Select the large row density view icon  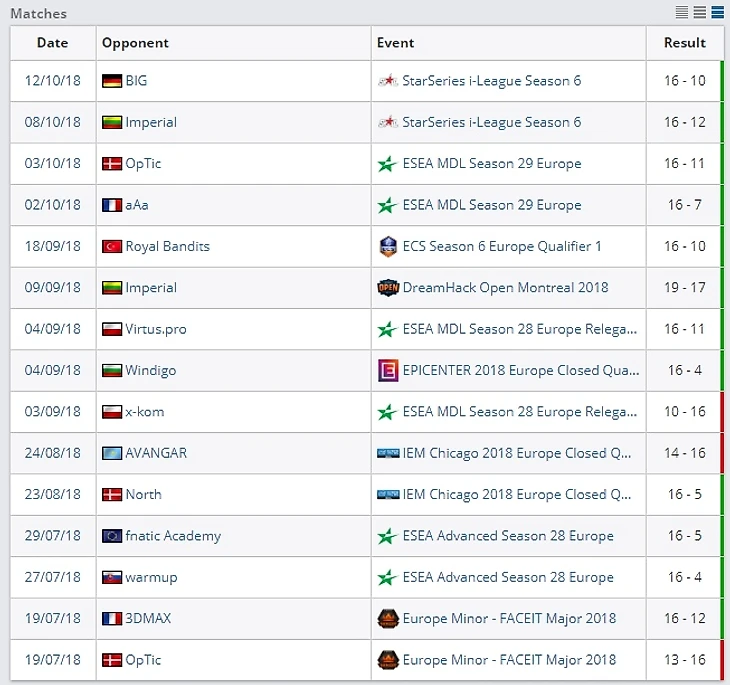pos(717,12)
